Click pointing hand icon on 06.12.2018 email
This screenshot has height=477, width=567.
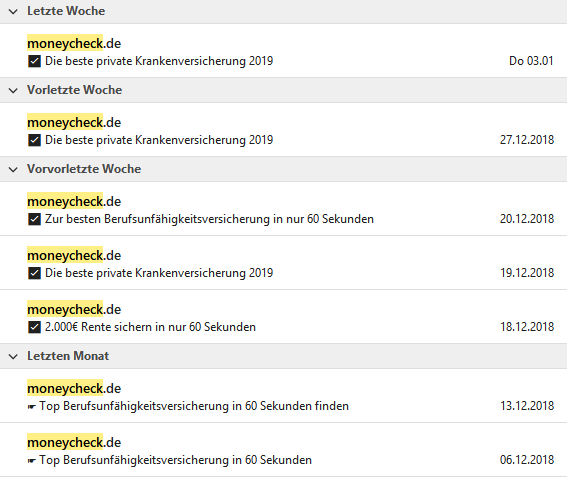point(32,461)
